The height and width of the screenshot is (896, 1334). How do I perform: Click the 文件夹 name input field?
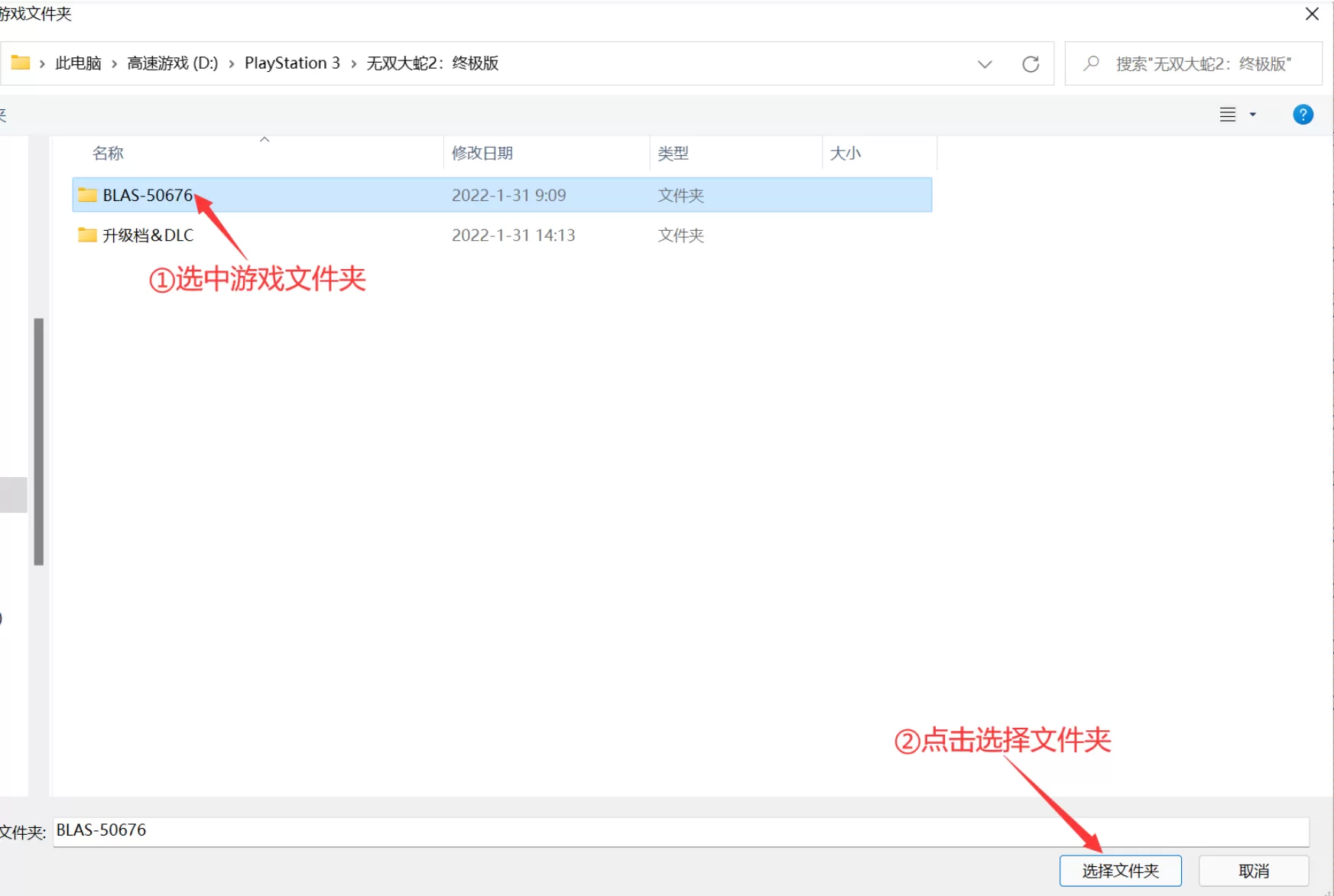(680, 831)
